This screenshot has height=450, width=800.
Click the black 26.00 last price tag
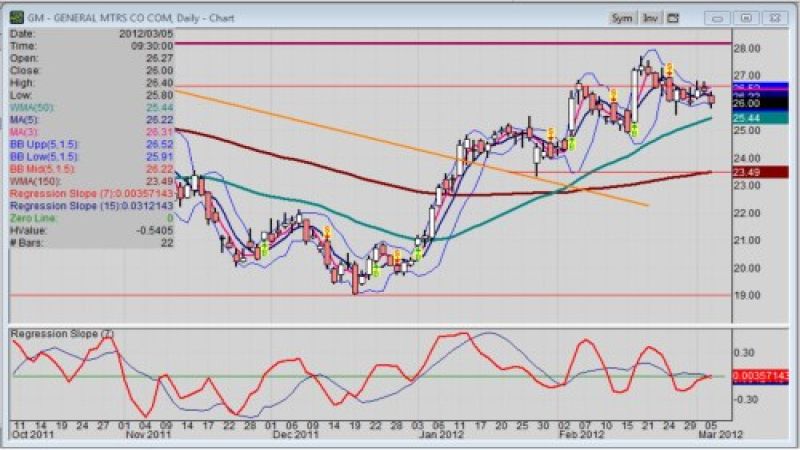click(x=760, y=103)
